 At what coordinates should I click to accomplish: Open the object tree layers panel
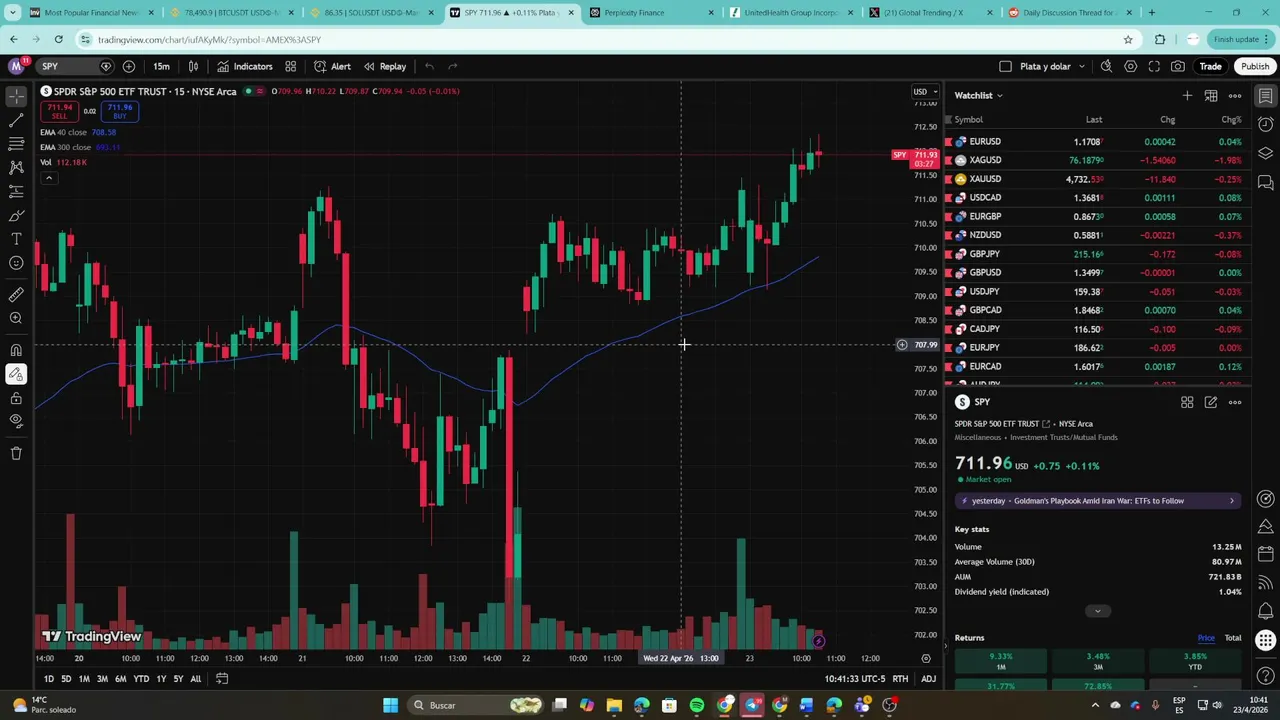coord(1265,153)
